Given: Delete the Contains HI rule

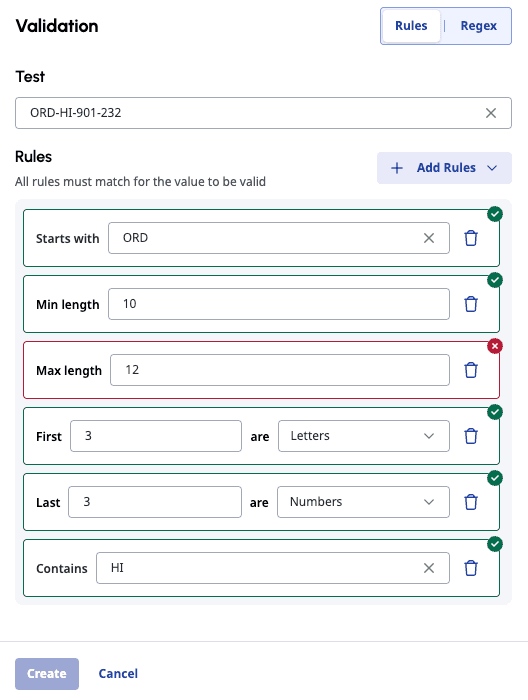Looking at the screenshot, I should click(x=471, y=568).
